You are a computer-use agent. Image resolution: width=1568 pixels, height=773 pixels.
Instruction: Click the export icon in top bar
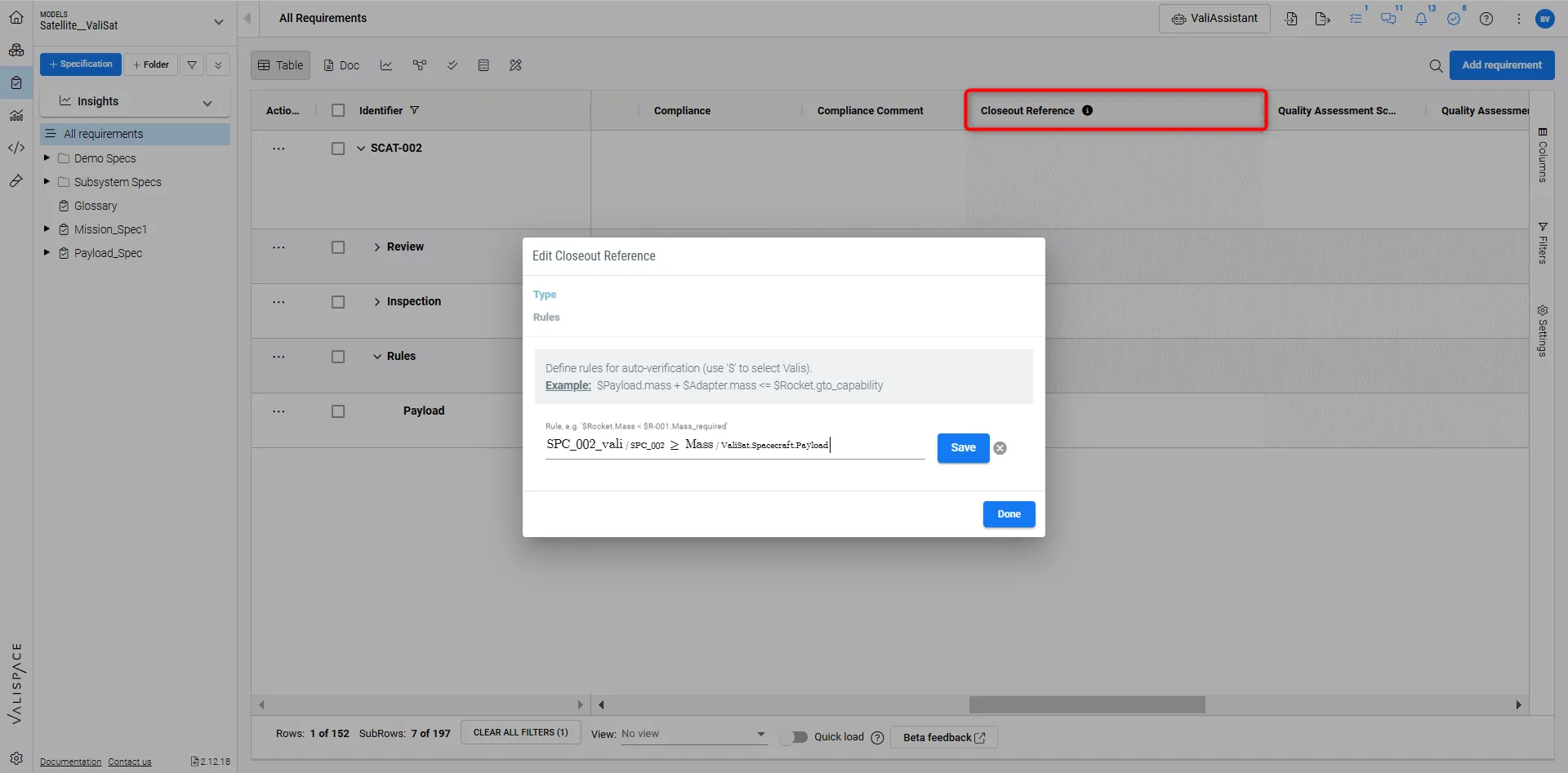1323,19
